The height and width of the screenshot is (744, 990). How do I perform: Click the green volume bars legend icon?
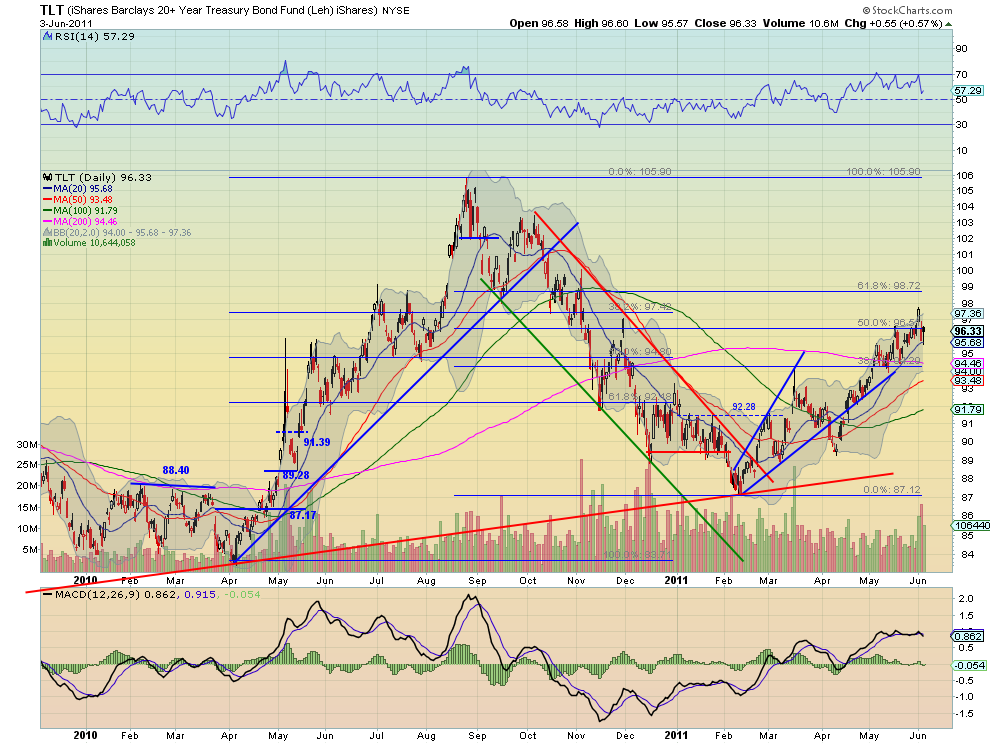(x=47, y=243)
